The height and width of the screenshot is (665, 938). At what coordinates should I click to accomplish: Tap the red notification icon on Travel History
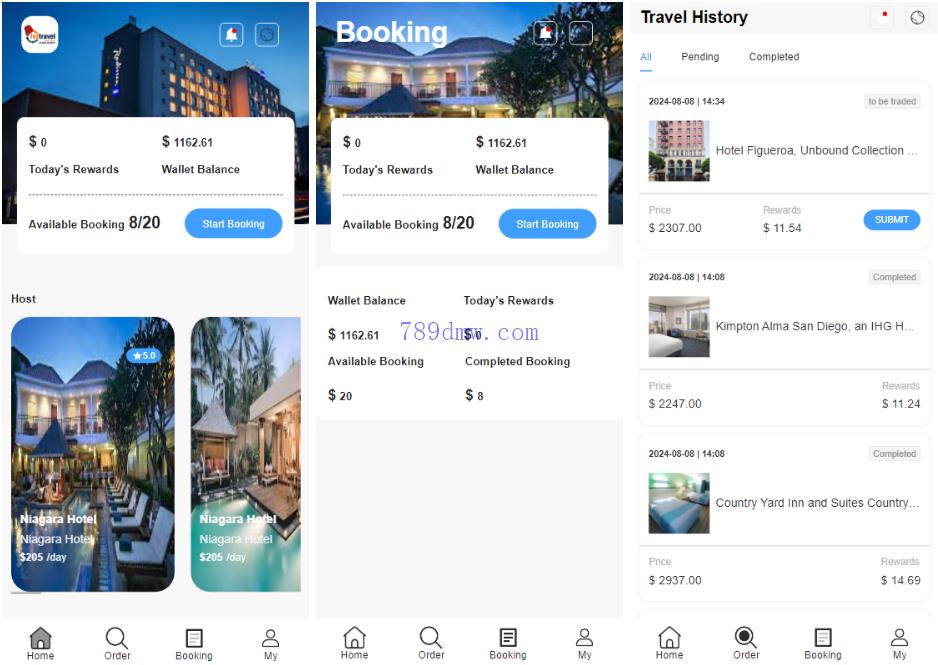pos(882,18)
